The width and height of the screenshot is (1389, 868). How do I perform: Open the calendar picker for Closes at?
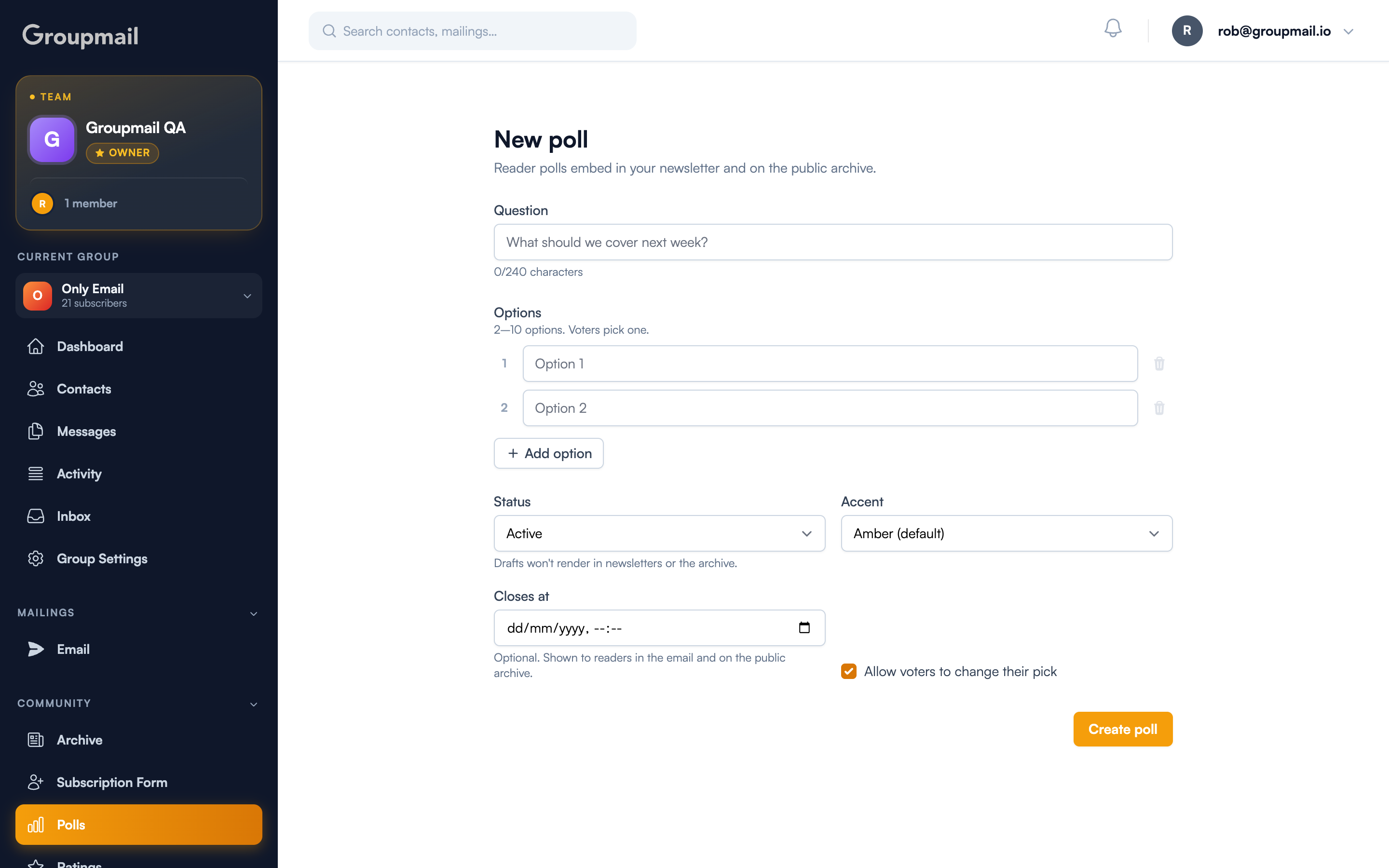pos(804,627)
